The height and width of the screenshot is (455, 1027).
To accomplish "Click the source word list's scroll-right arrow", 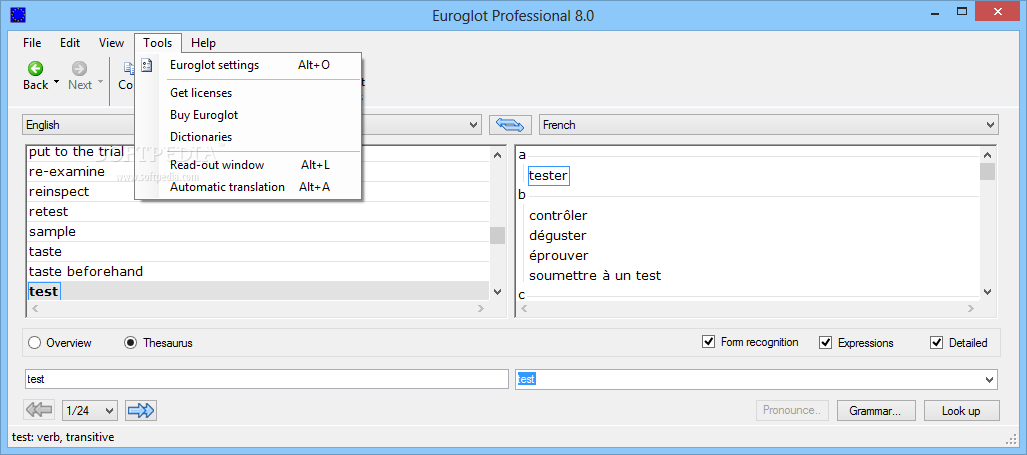I will 481,308.
